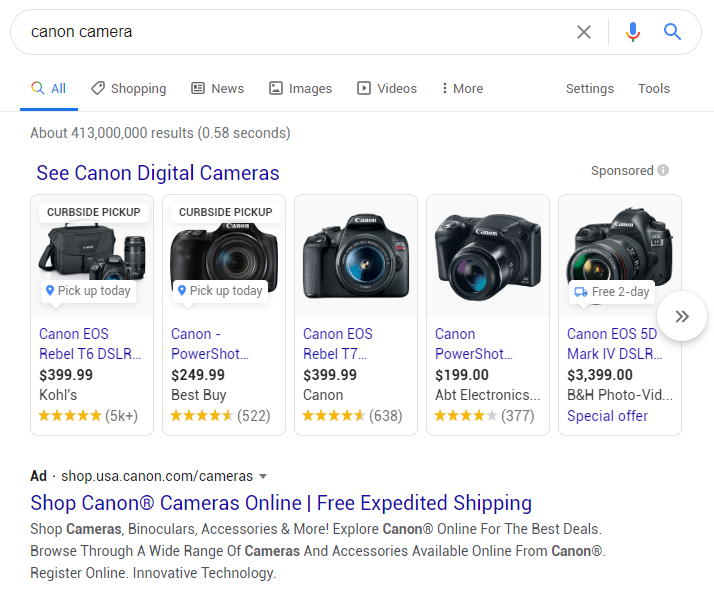This screenshot has width=714, height=590.
Task: Clear the search box with the X icon
Action: point(584,32)
